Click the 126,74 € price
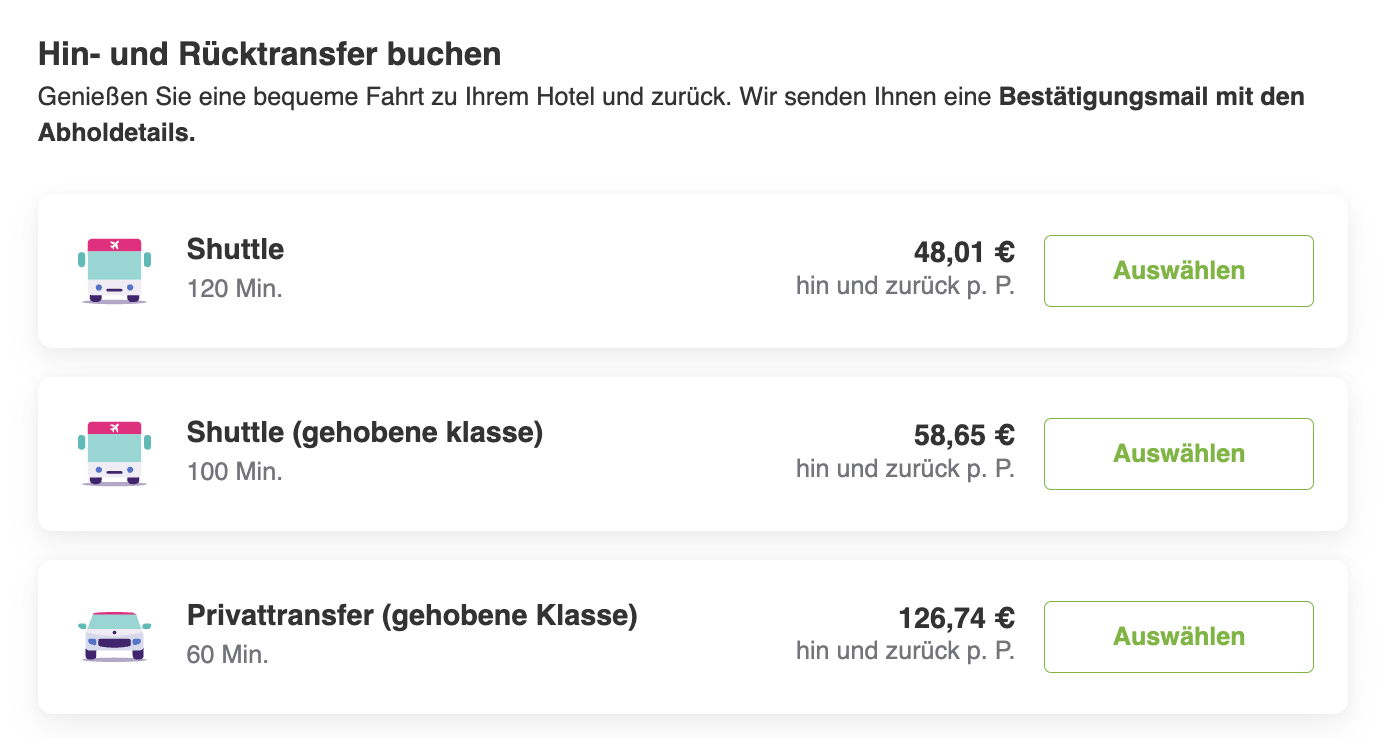The height and width of the screenshot is (738, 1386). 956,618
